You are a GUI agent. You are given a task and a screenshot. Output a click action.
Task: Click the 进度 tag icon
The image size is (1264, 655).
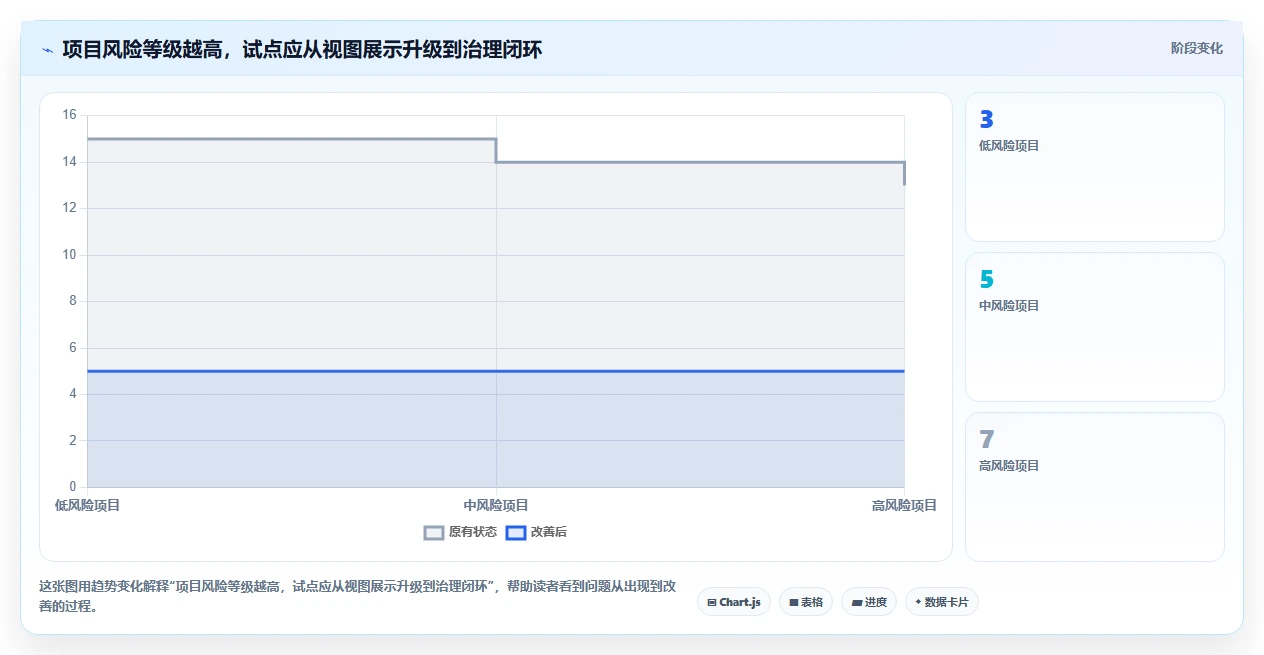click(857, 602)
